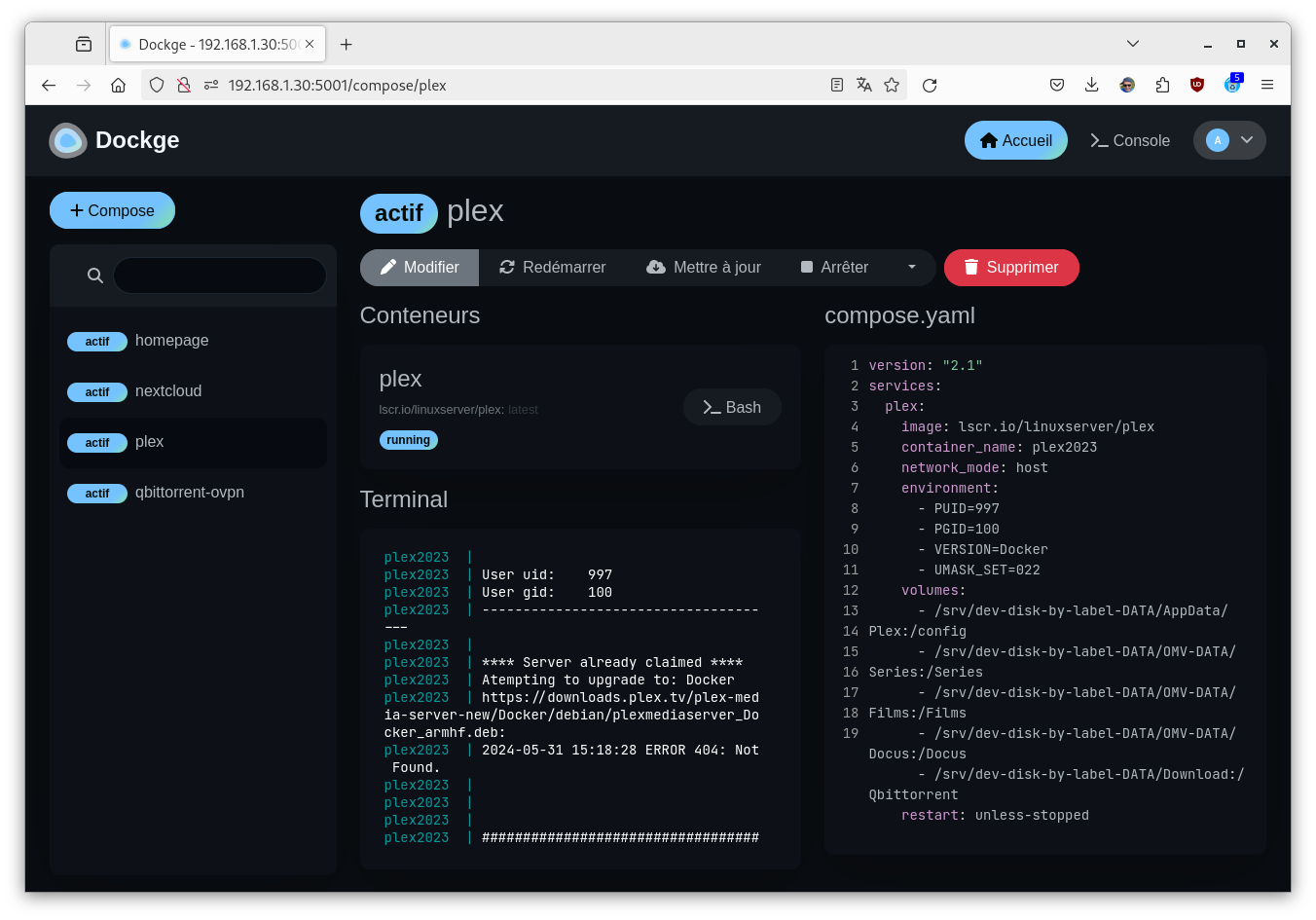Click the compose.yaml heading
Screen dimensions: 1316x920
click(x=899, y=315)
